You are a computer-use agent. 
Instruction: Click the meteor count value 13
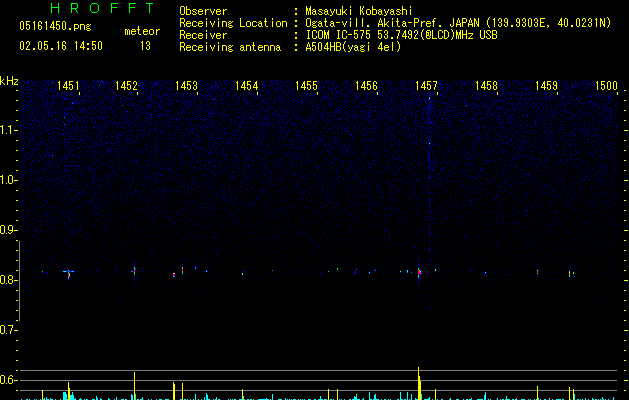145,46
